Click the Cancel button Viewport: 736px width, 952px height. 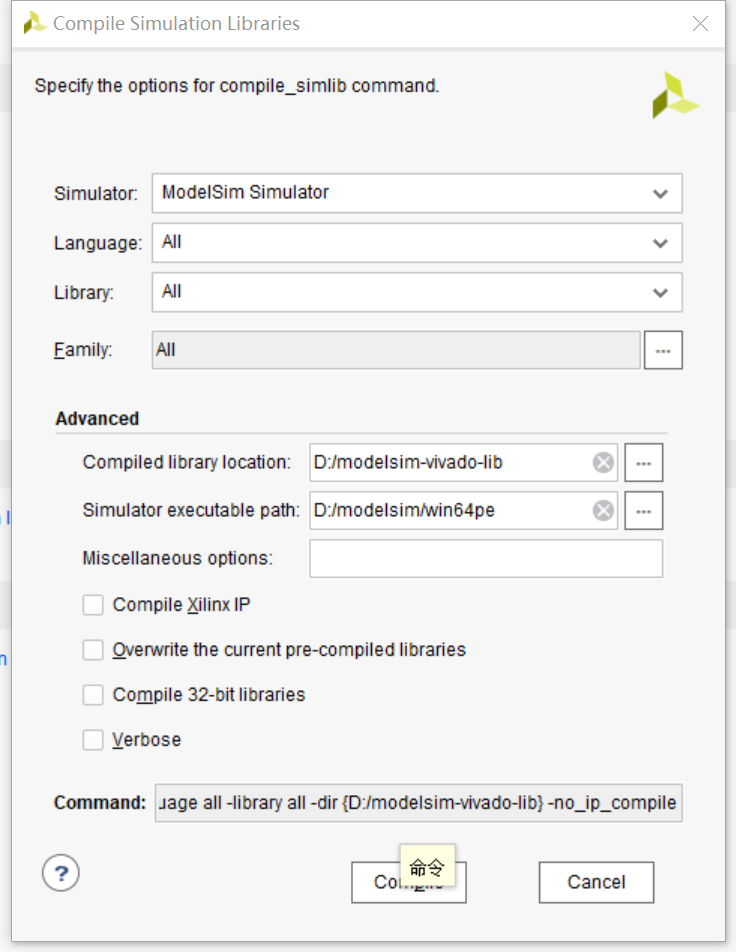point(596,882)
